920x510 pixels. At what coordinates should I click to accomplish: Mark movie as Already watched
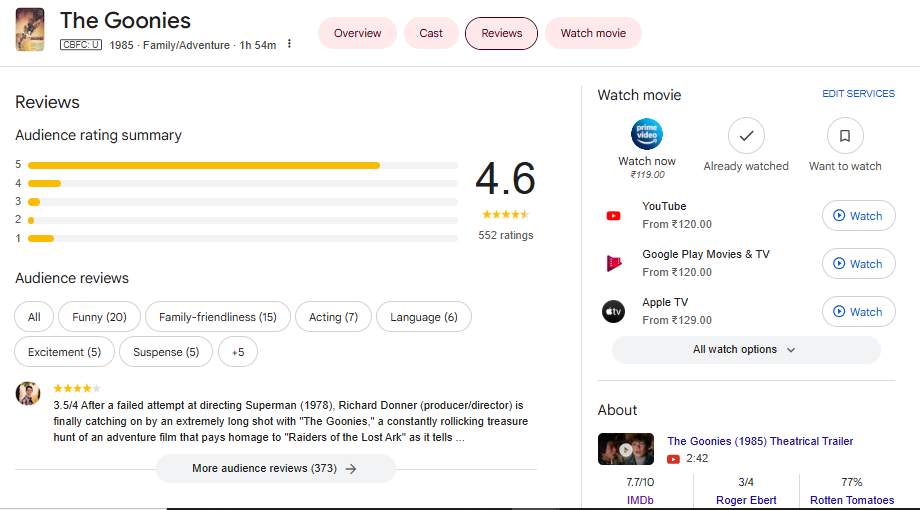[x=746, y=135]
